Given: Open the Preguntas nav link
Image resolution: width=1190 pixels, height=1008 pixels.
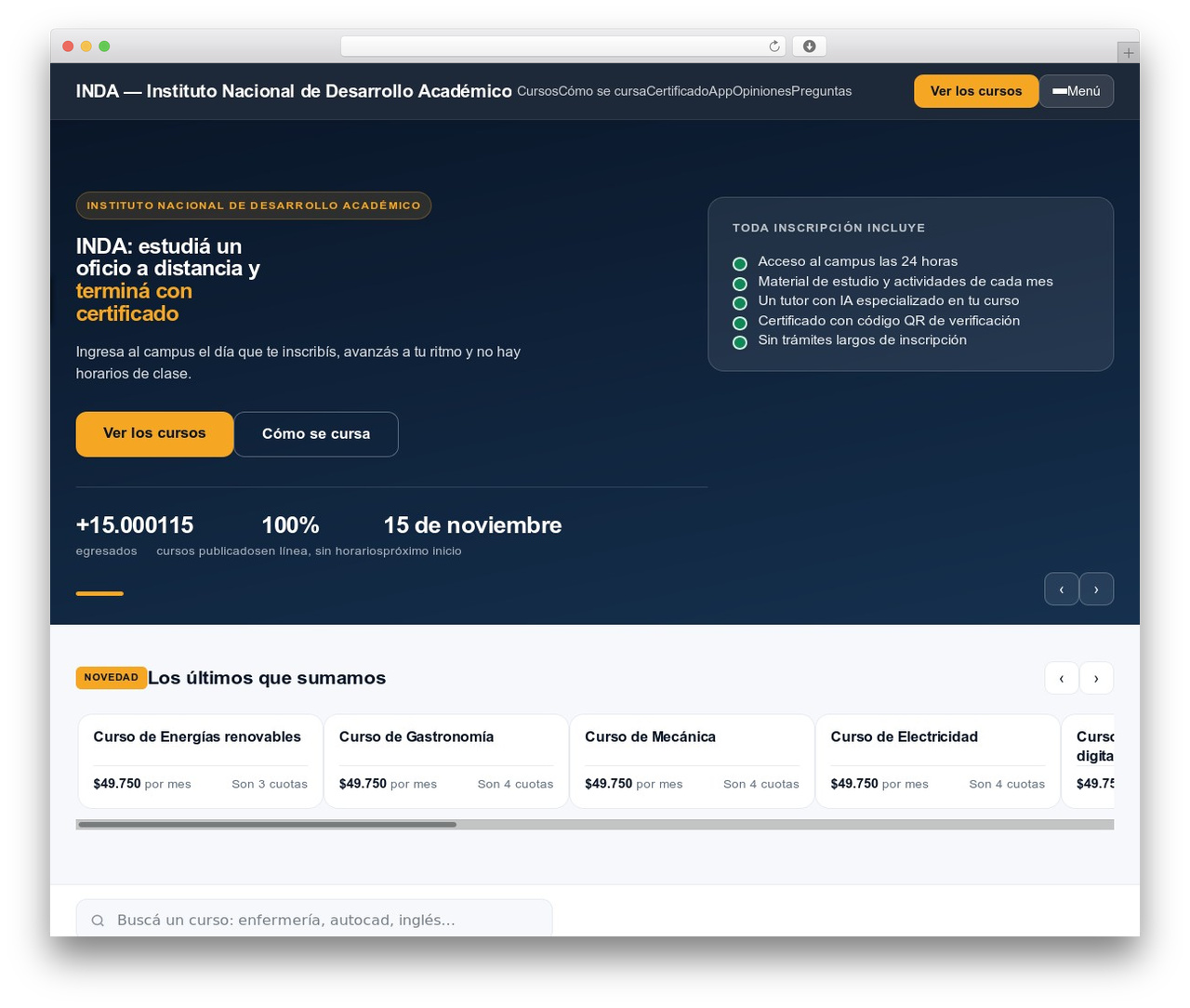Looking at the screenshot, I should (x=822, y=91).
